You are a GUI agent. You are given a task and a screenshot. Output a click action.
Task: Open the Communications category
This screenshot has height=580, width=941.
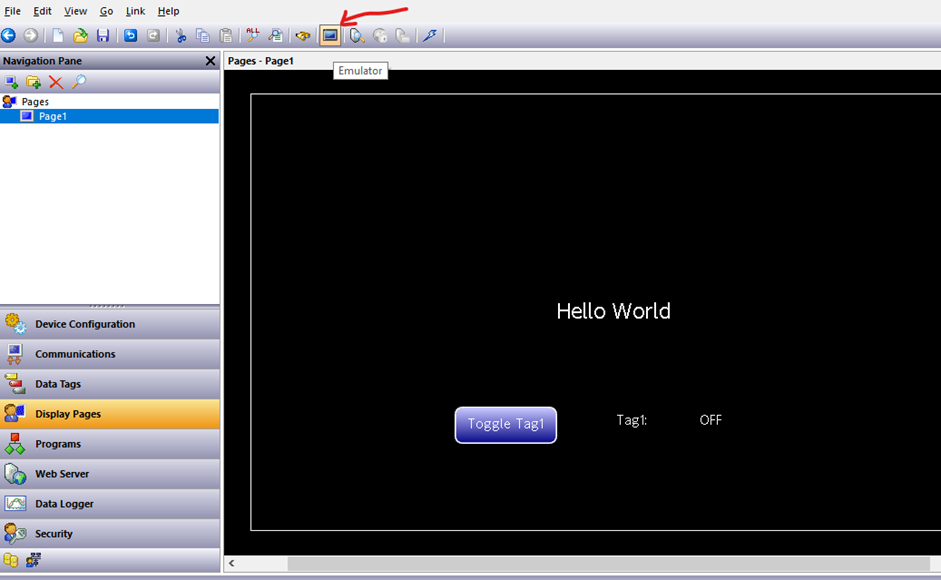(110, 354)
